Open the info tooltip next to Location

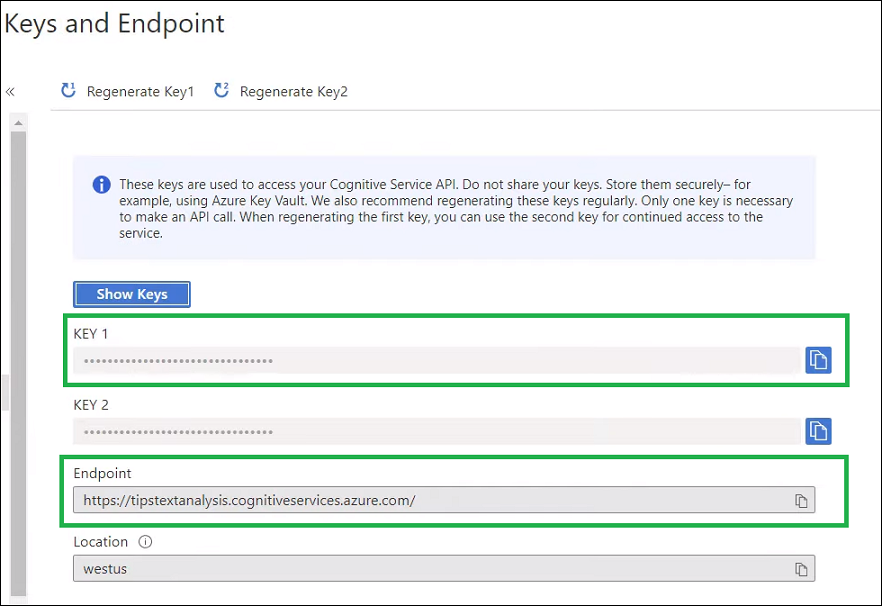[145, 542]
